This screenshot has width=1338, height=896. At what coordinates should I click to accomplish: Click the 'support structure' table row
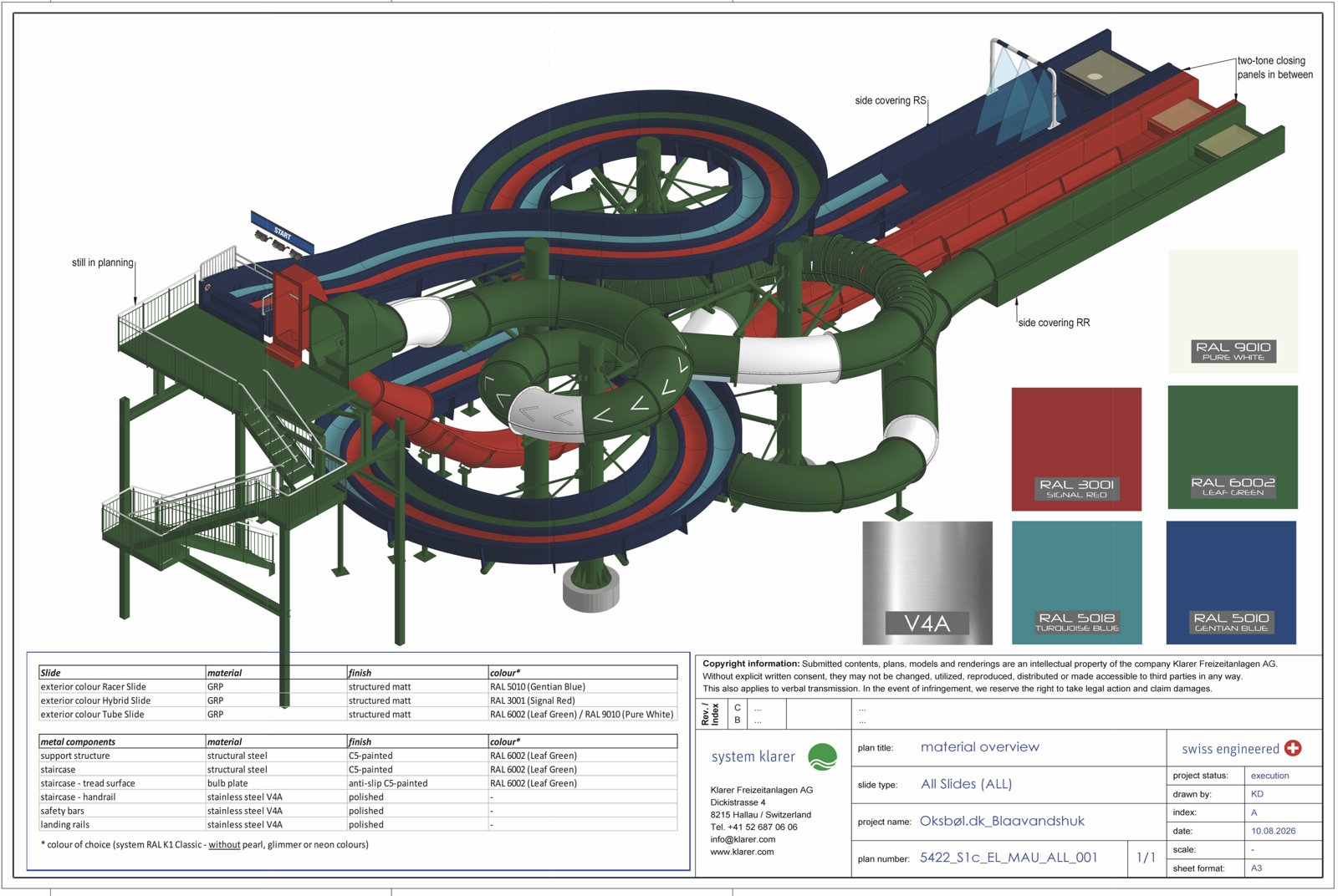point(358,756)
